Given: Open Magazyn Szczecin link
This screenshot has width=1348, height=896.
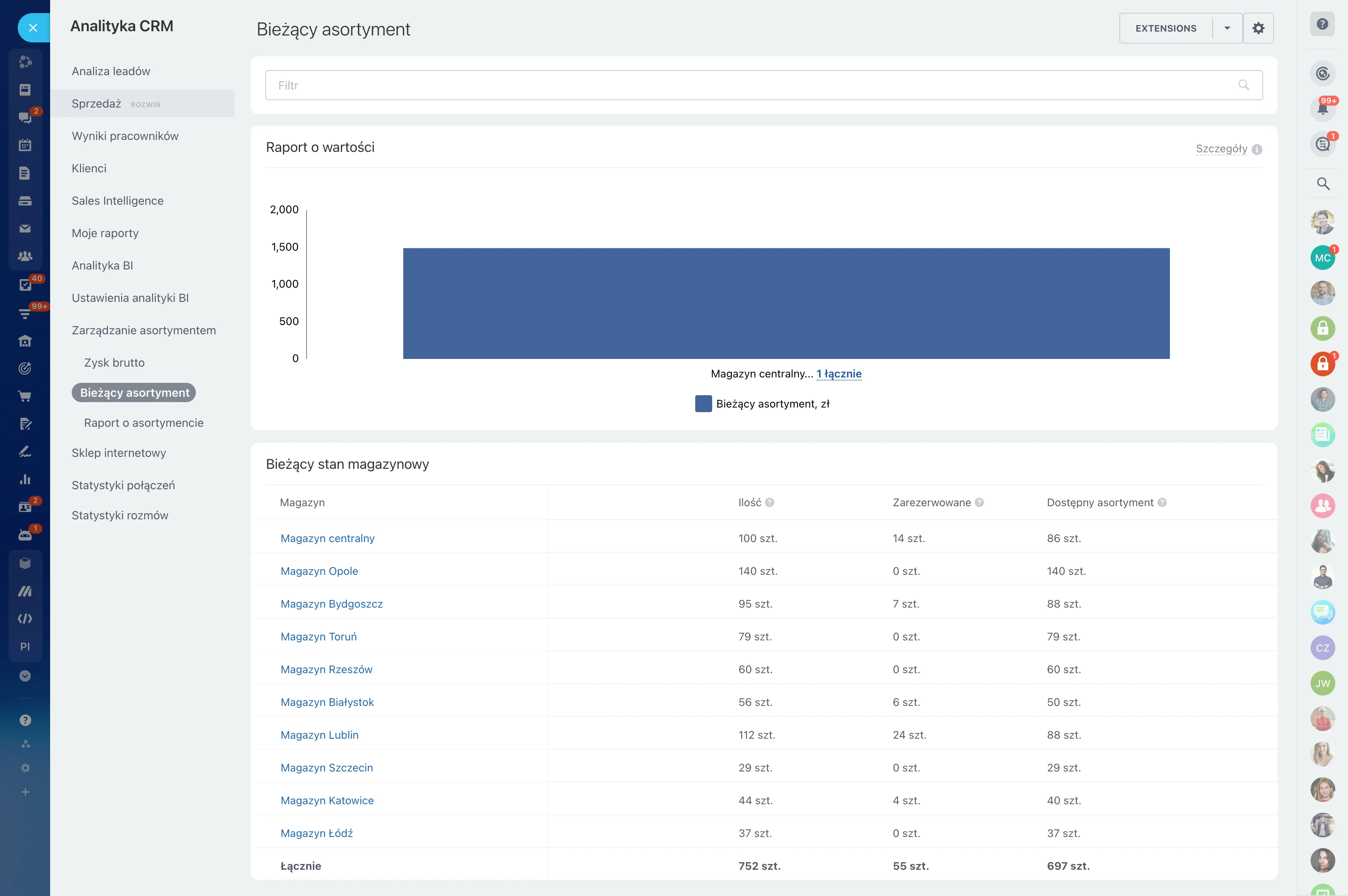Looking at the screenshot, I should [326, 768].
